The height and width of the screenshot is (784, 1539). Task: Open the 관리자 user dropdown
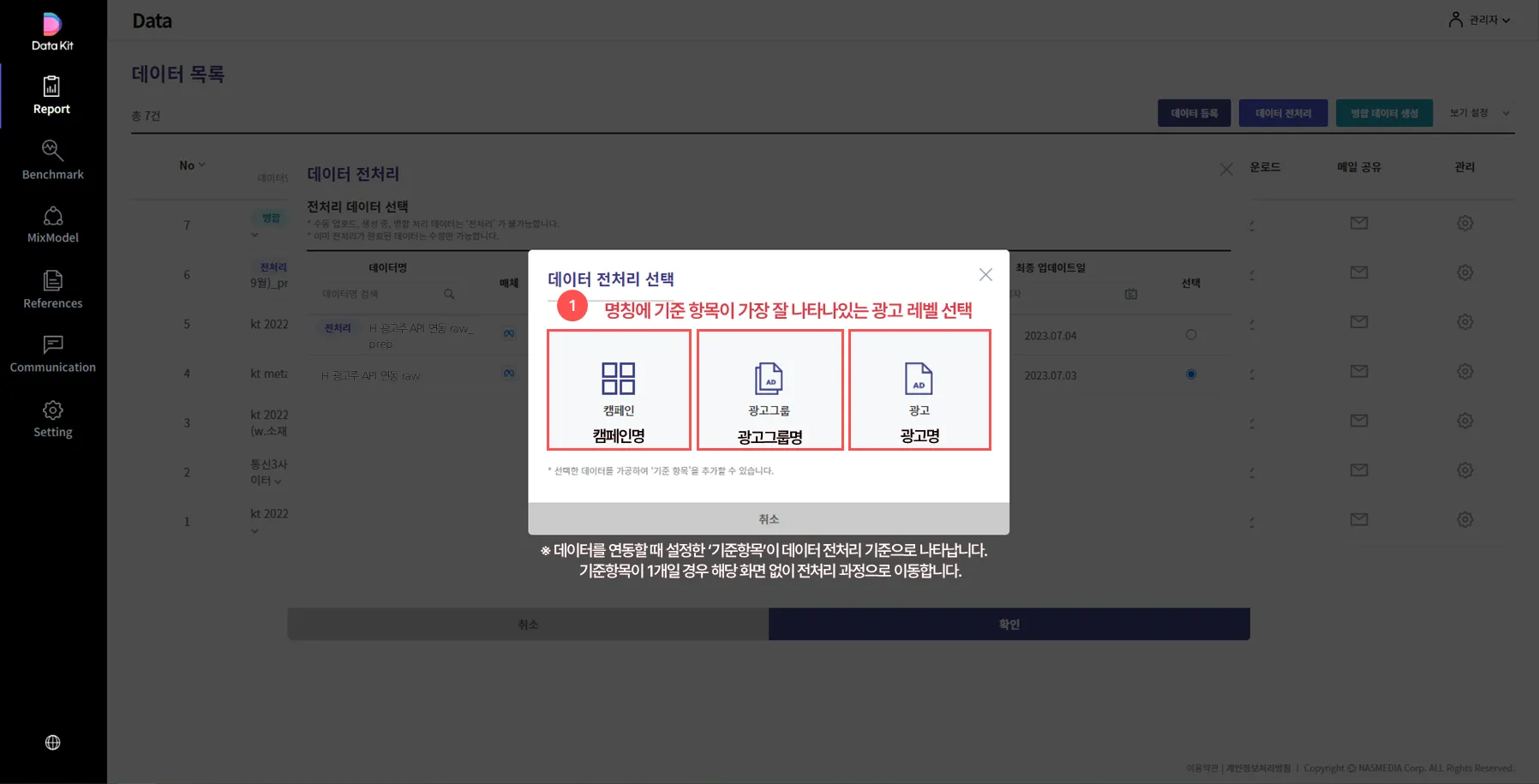click(1480, 20)
